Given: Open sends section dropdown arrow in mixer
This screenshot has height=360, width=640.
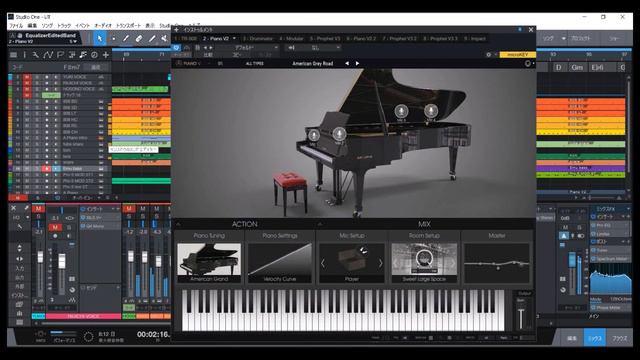Looking at the screenshot, I should coord(118,287).
